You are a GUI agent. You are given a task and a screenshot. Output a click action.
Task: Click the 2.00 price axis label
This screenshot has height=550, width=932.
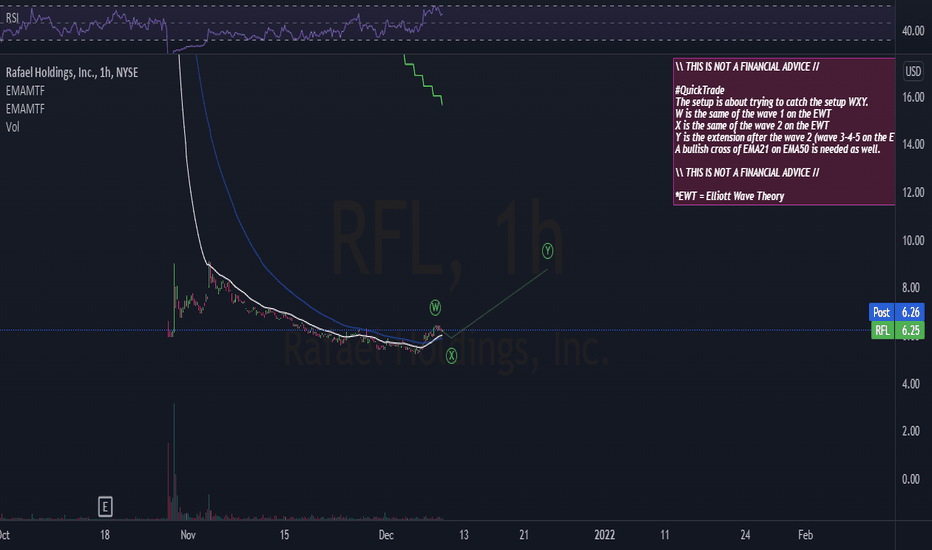[911, 430]
